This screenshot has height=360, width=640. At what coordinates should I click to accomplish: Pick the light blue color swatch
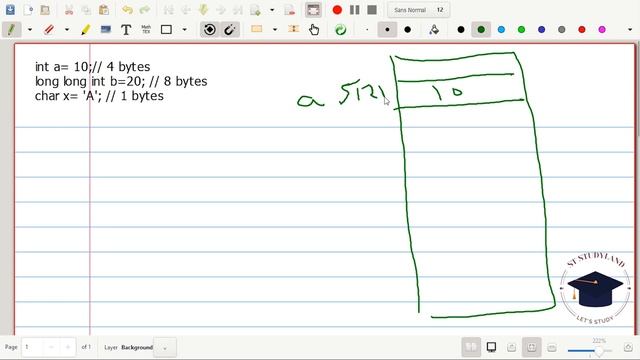point(501,29)
